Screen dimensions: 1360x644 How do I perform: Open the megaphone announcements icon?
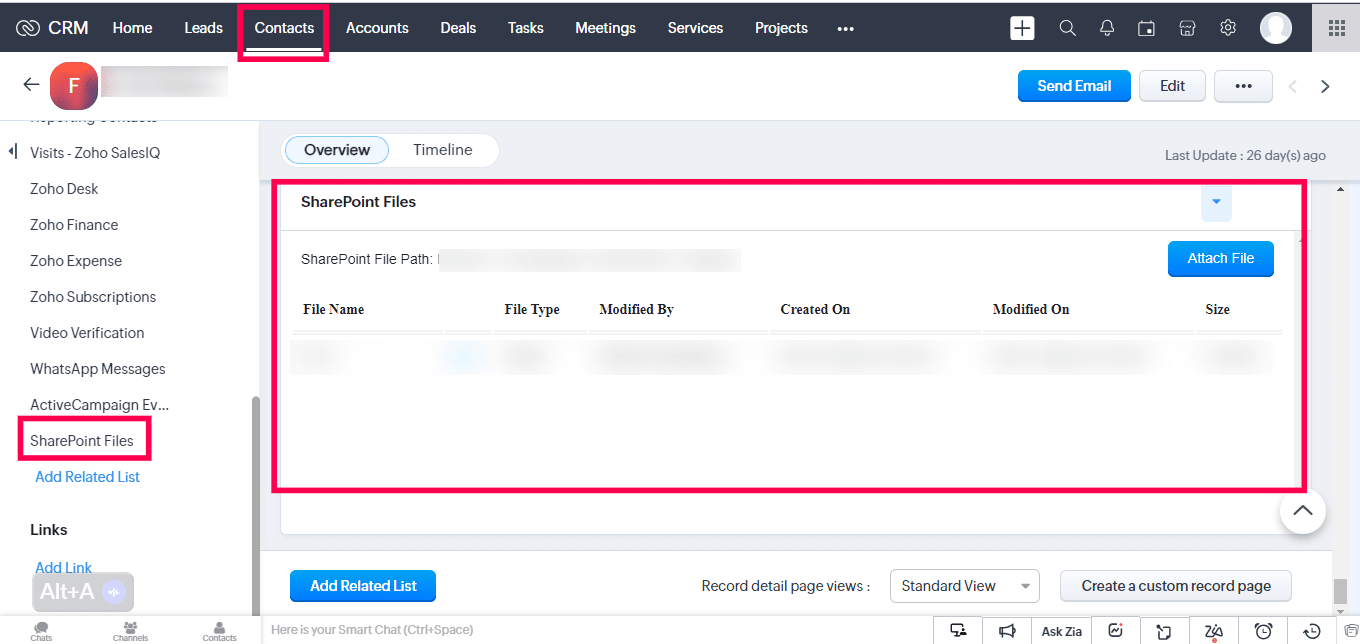[x=1007, y=631]
